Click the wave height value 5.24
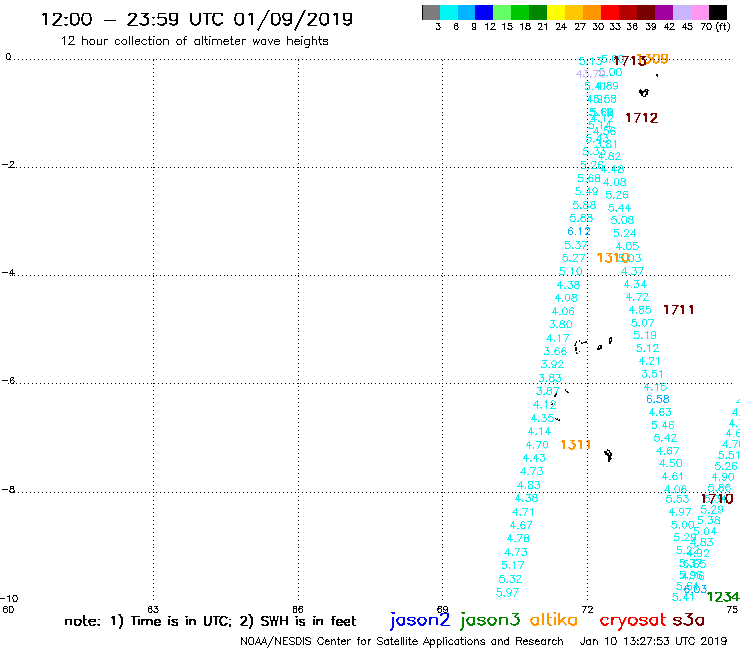740x650 pixels. point(624,233)
